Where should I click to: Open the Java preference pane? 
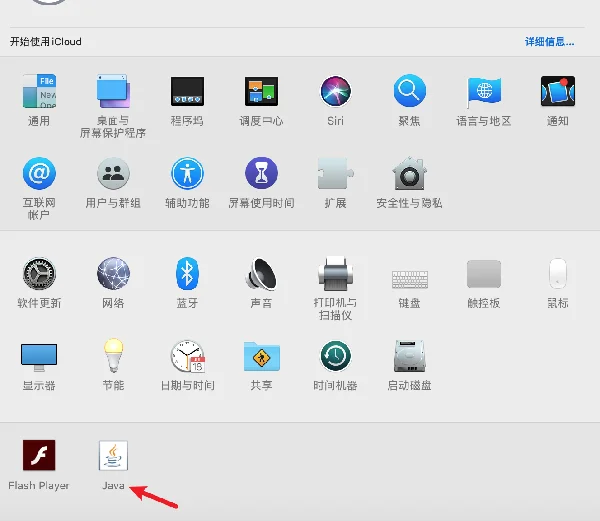point(113,456)
